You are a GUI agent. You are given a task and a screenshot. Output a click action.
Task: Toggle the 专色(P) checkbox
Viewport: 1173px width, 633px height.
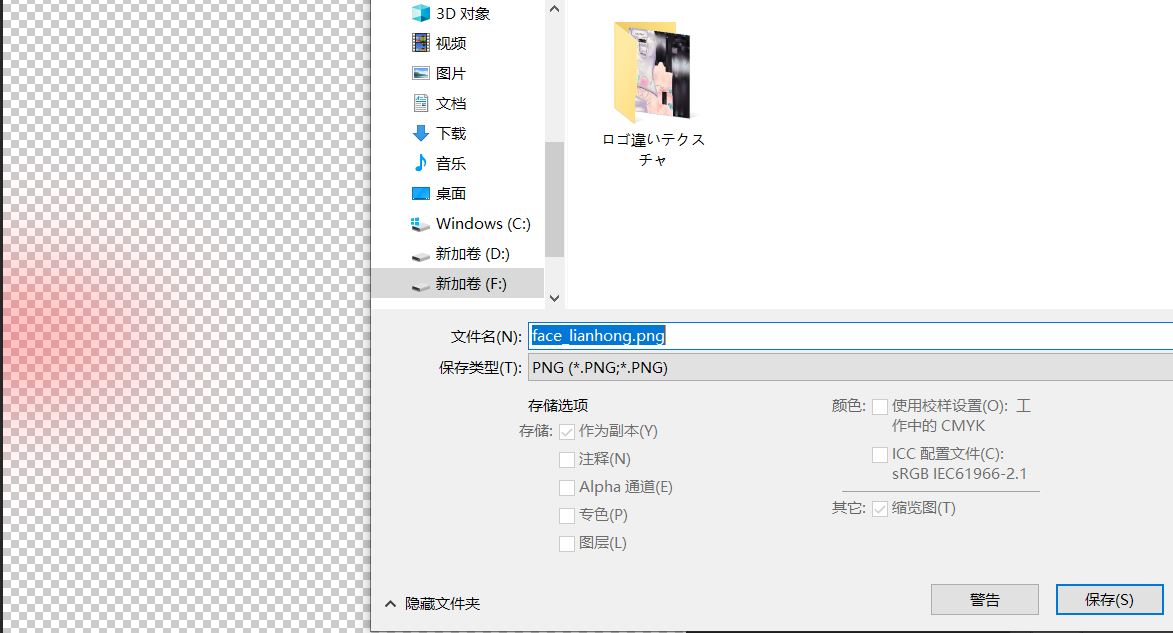point(567,516)
